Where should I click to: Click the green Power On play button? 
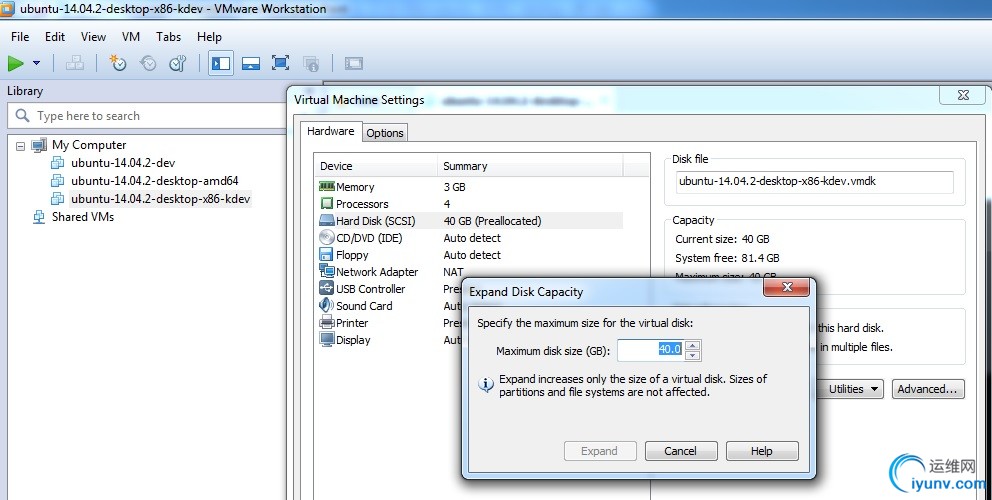(16, 63)
